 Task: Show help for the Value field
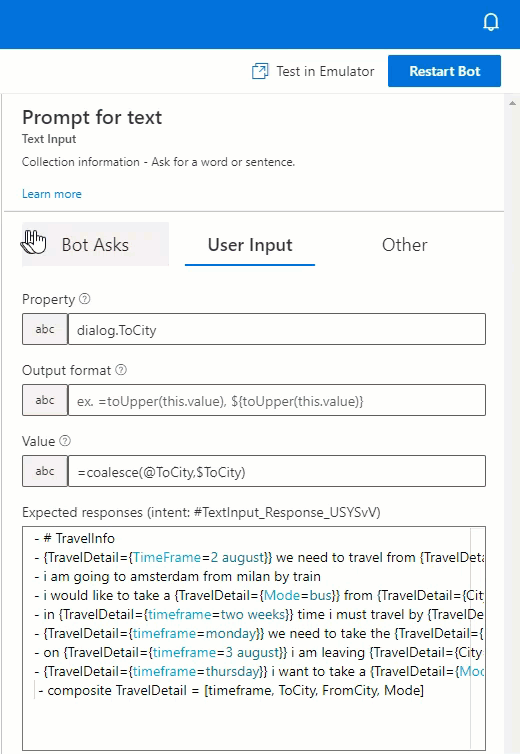(x=65, y=440)
